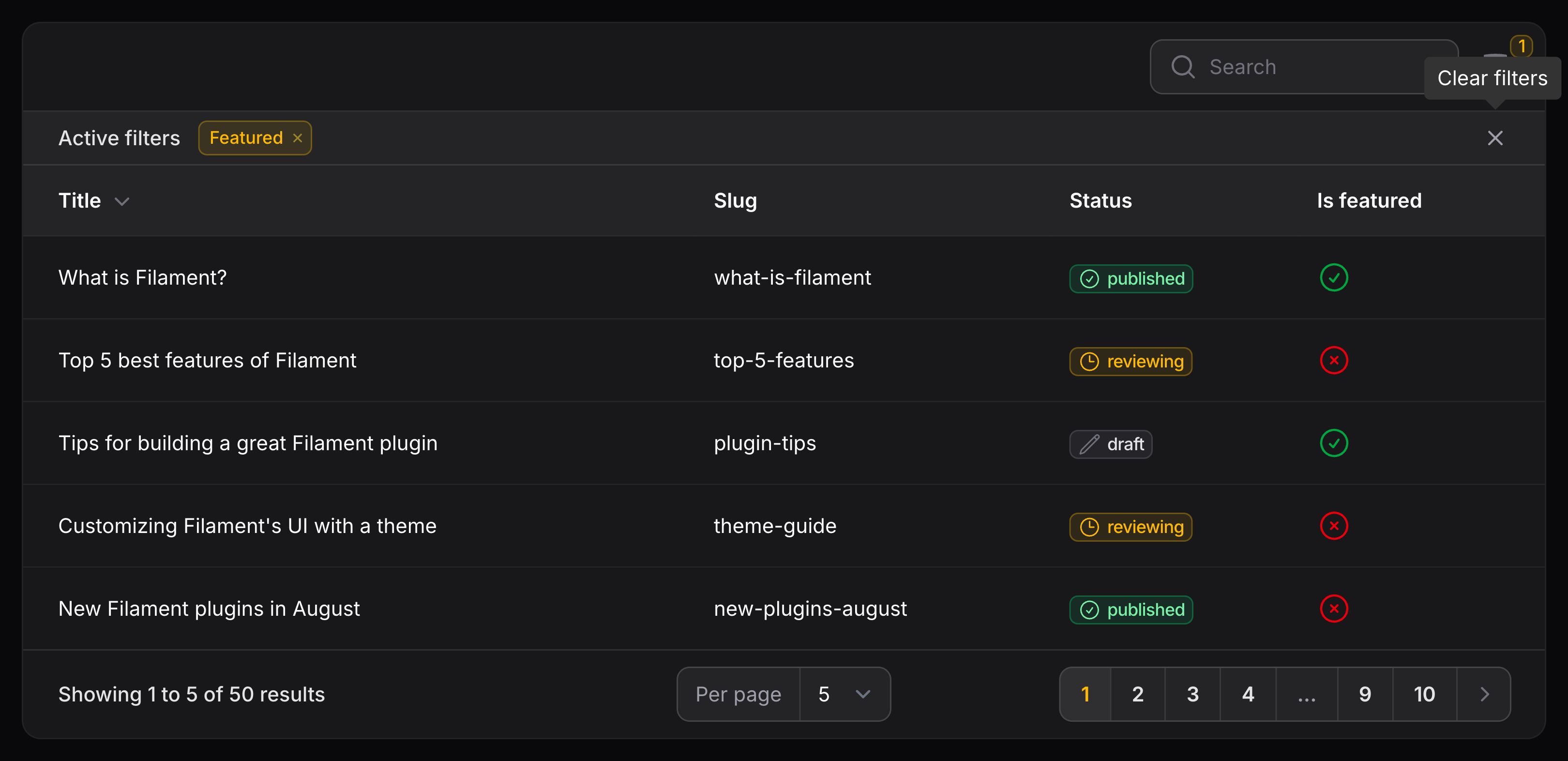The width and height of the screenshot is (1568, 761).
Task: Click published badge for new-plugins-august row
Action: point(1131,610)
